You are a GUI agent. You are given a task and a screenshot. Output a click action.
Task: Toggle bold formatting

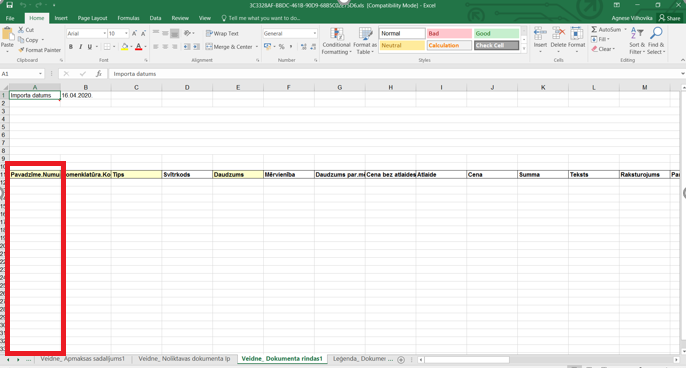pos(71,47)
